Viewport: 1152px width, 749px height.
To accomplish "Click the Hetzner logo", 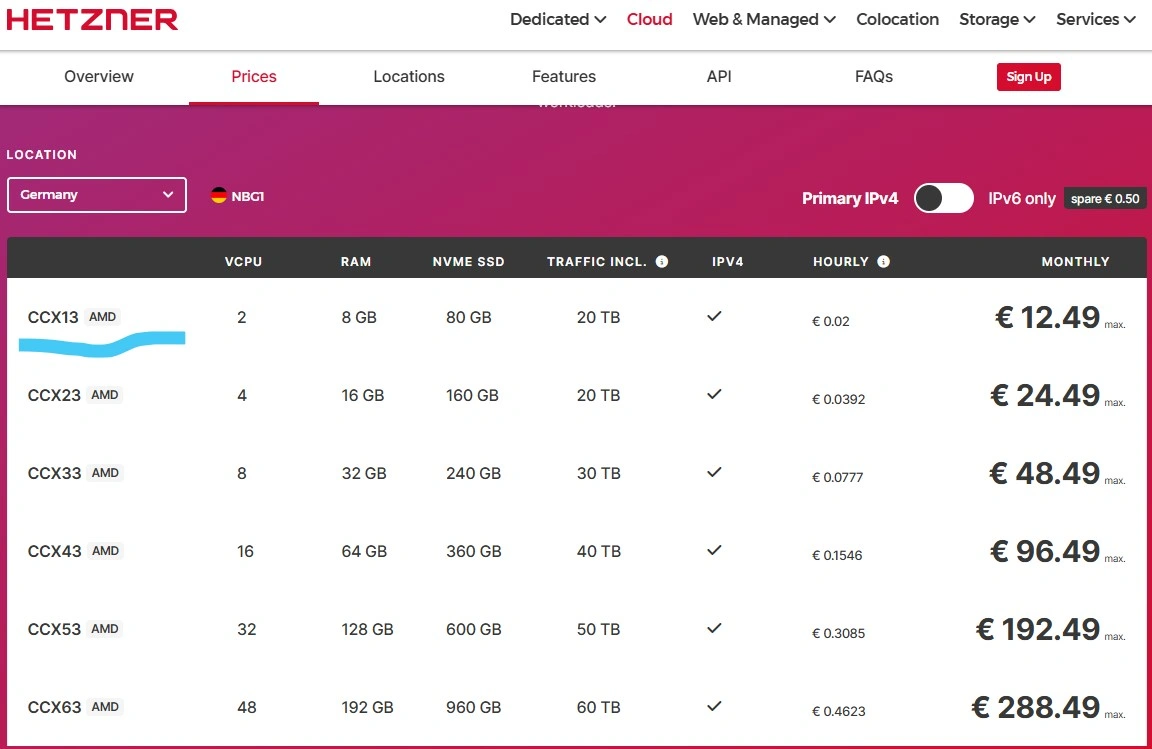I will click(92, 19).
